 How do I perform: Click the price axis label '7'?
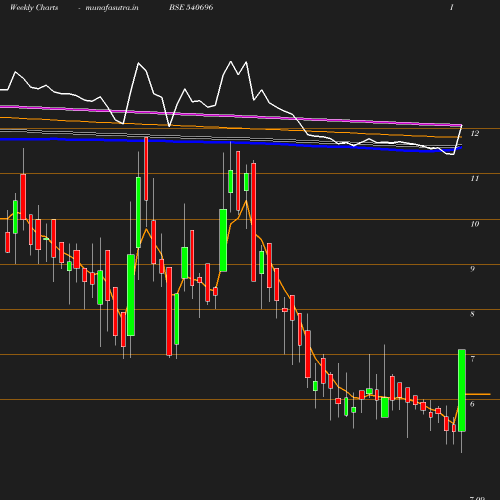[472, 359]
